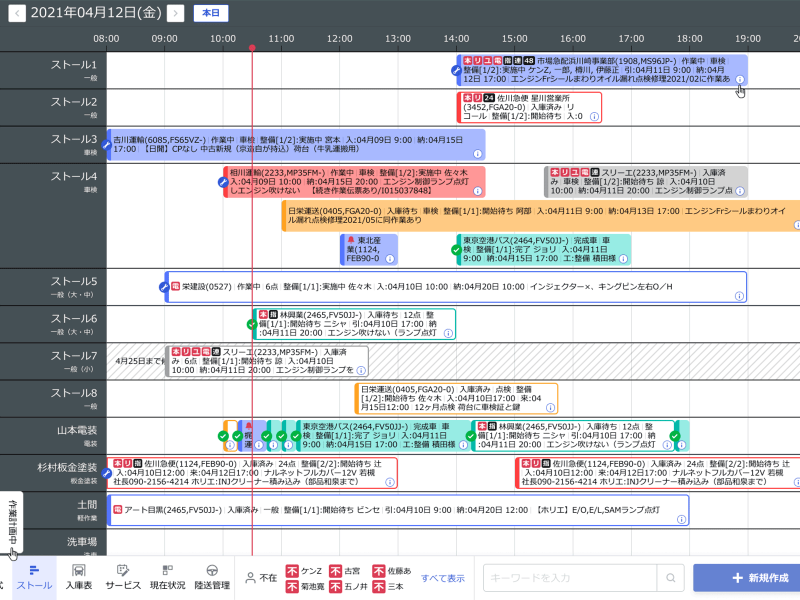Open info icon on 吉川運輸 job card
The width and height of the screenshot is (800, 600).
pos(476,154)
